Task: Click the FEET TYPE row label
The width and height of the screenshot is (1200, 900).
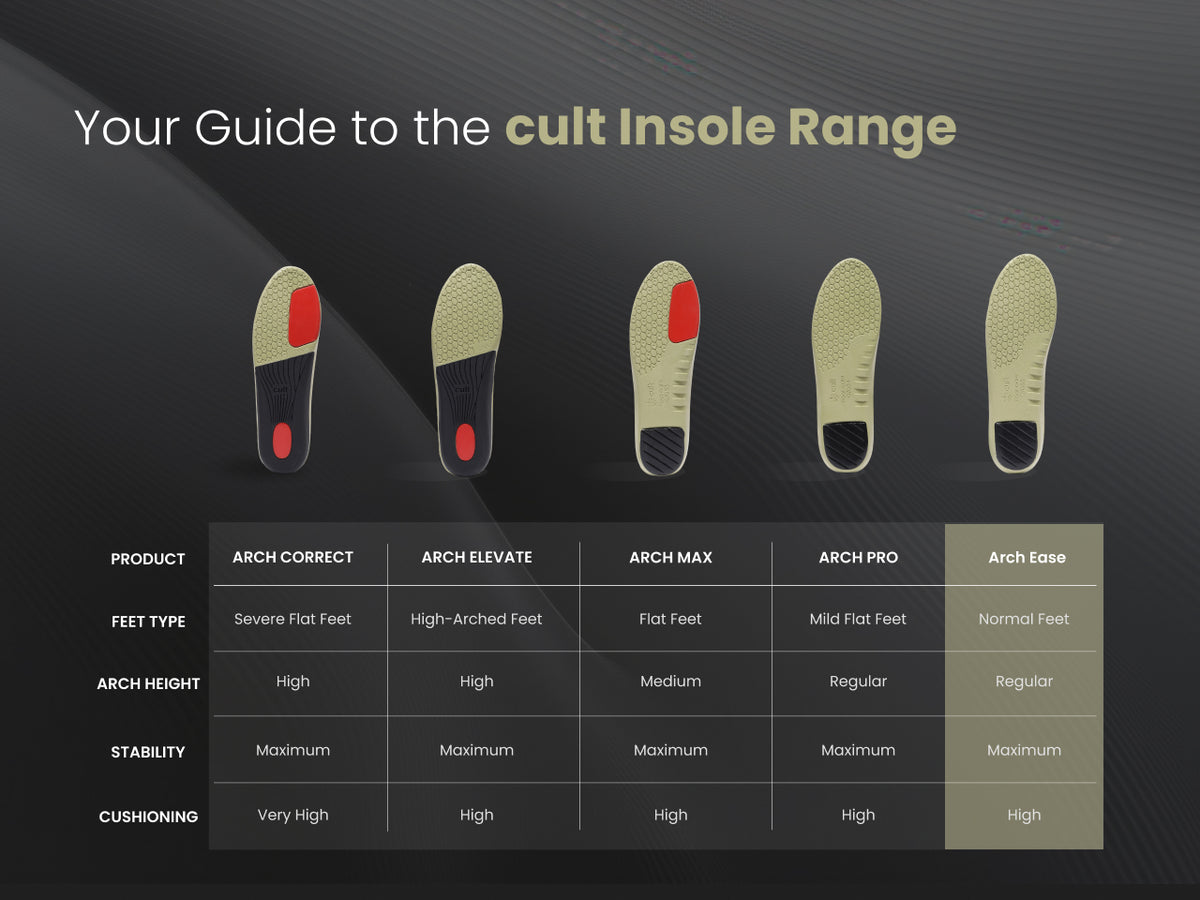Action: coord(148,621)
